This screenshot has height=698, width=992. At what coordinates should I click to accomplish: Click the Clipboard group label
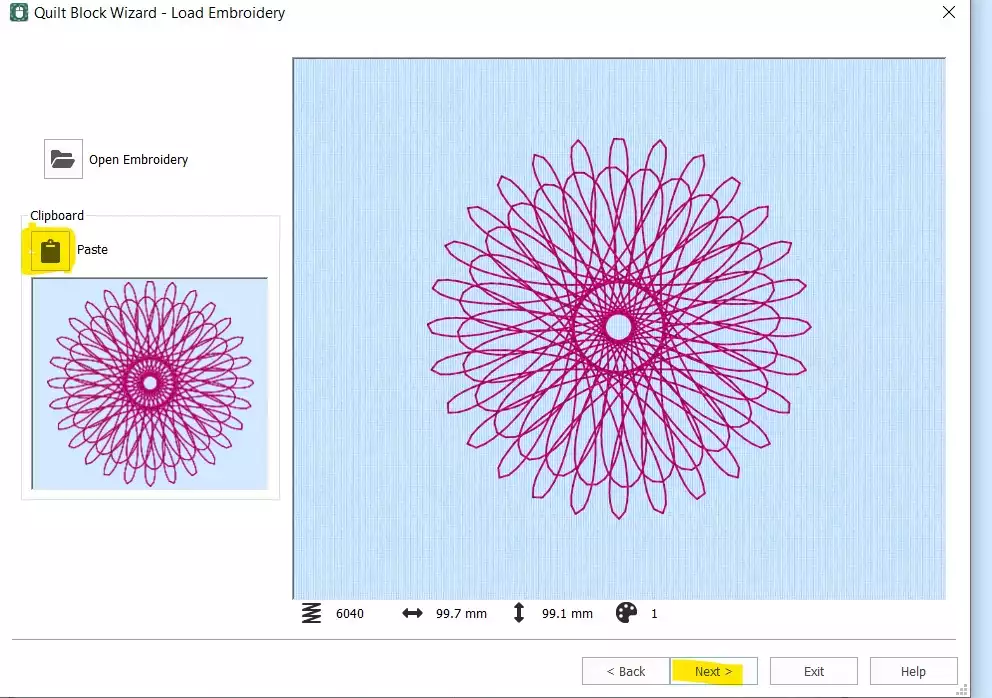(57, 215)
